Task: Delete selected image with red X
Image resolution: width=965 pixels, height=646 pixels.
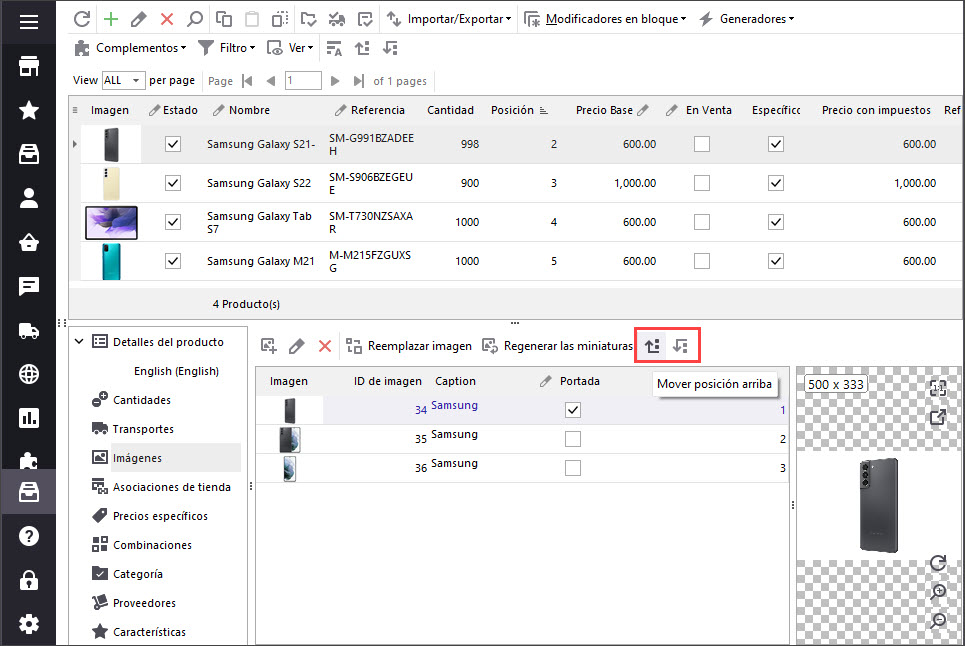Action: (325, 346)
